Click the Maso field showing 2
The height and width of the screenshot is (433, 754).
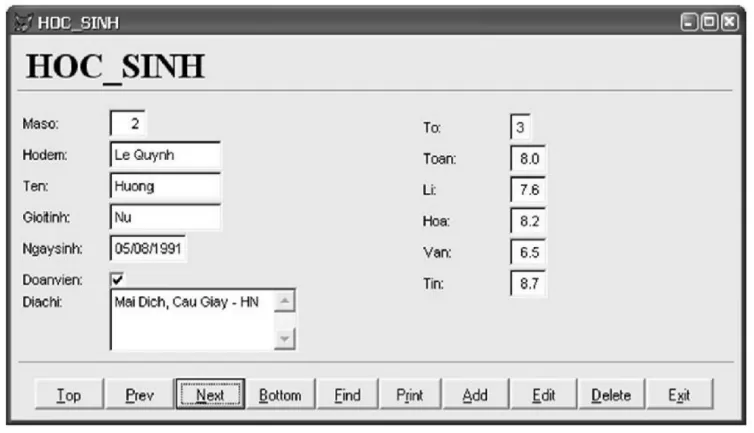click(128, 124)
